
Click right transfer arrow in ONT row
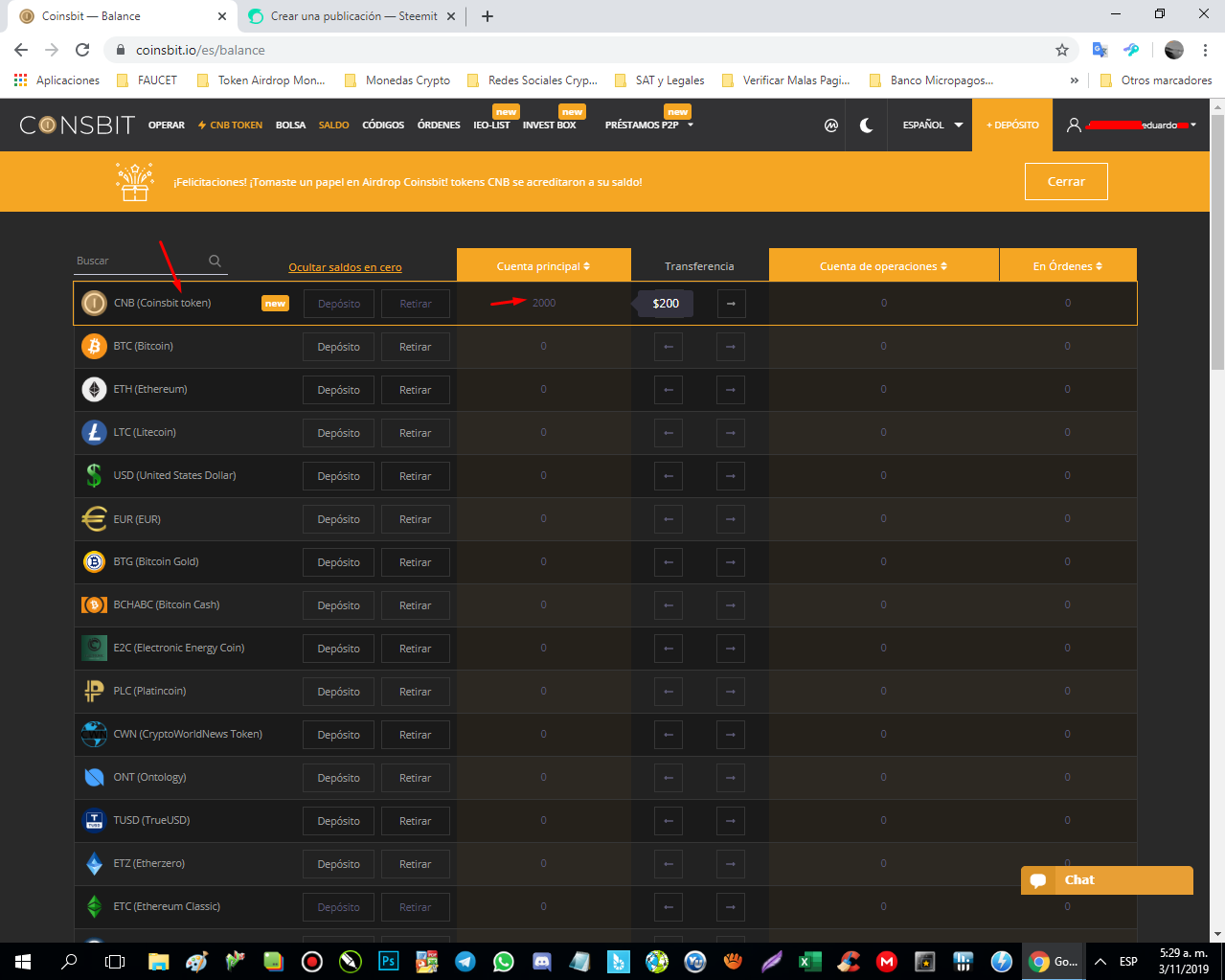(x=731, y=778)
